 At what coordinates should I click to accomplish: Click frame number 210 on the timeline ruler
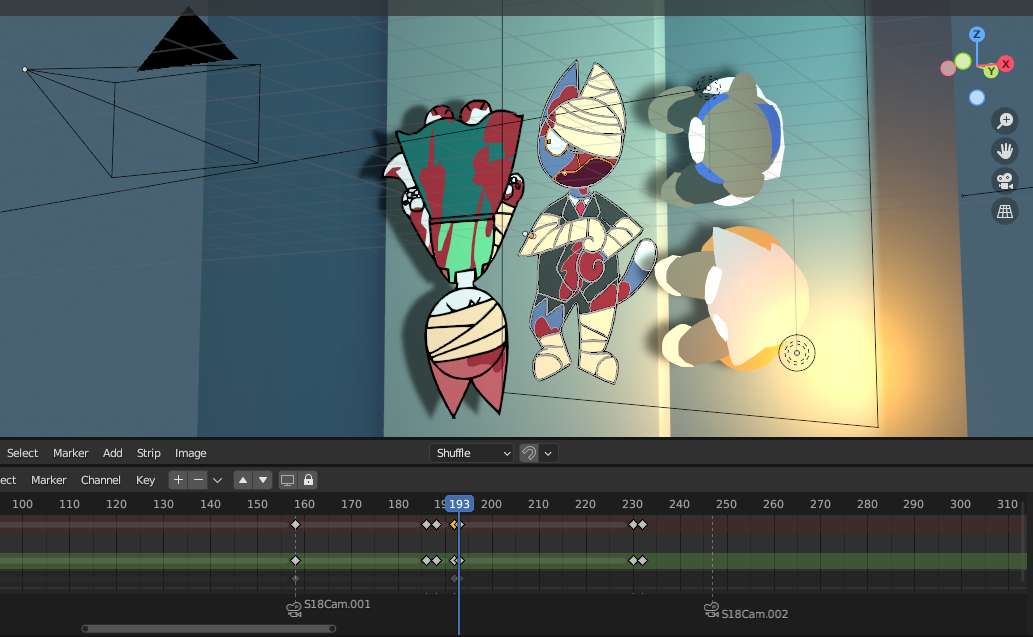tap(538, 504)
